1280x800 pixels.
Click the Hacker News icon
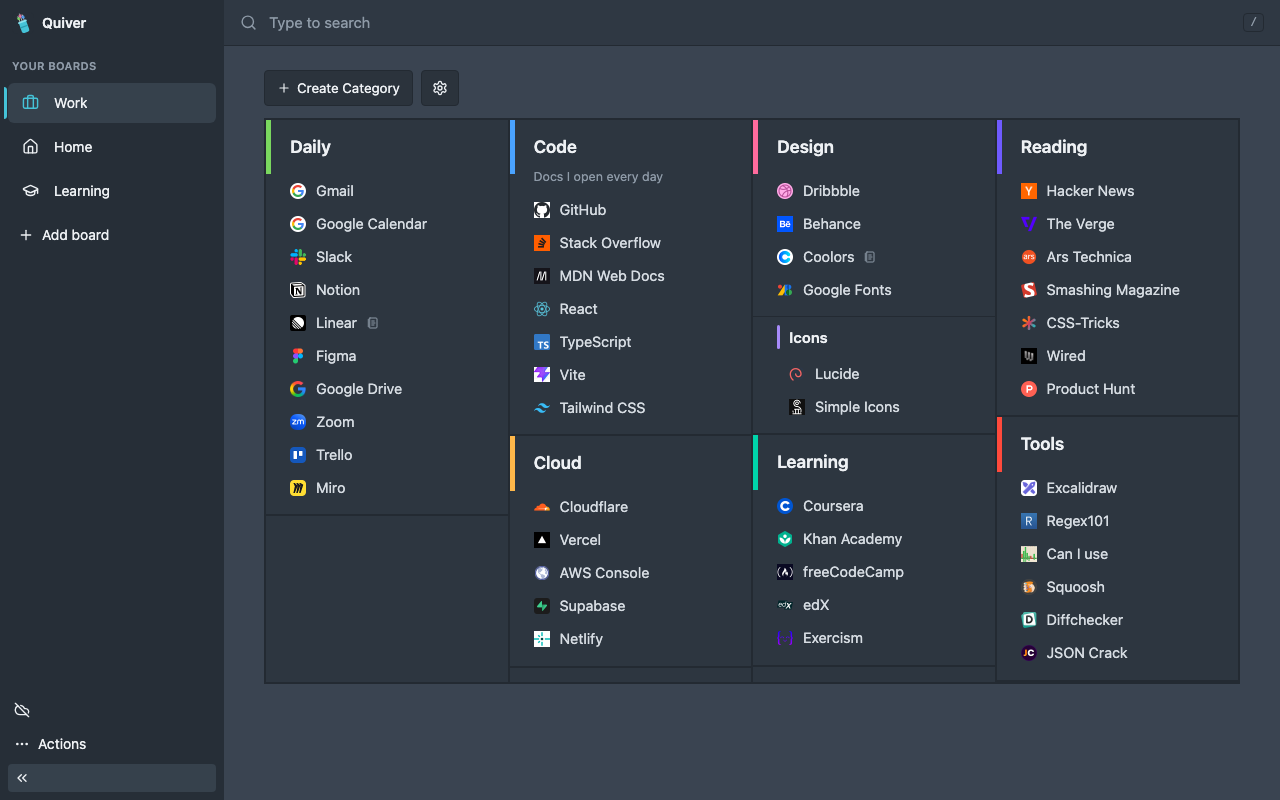(1029, 191)
